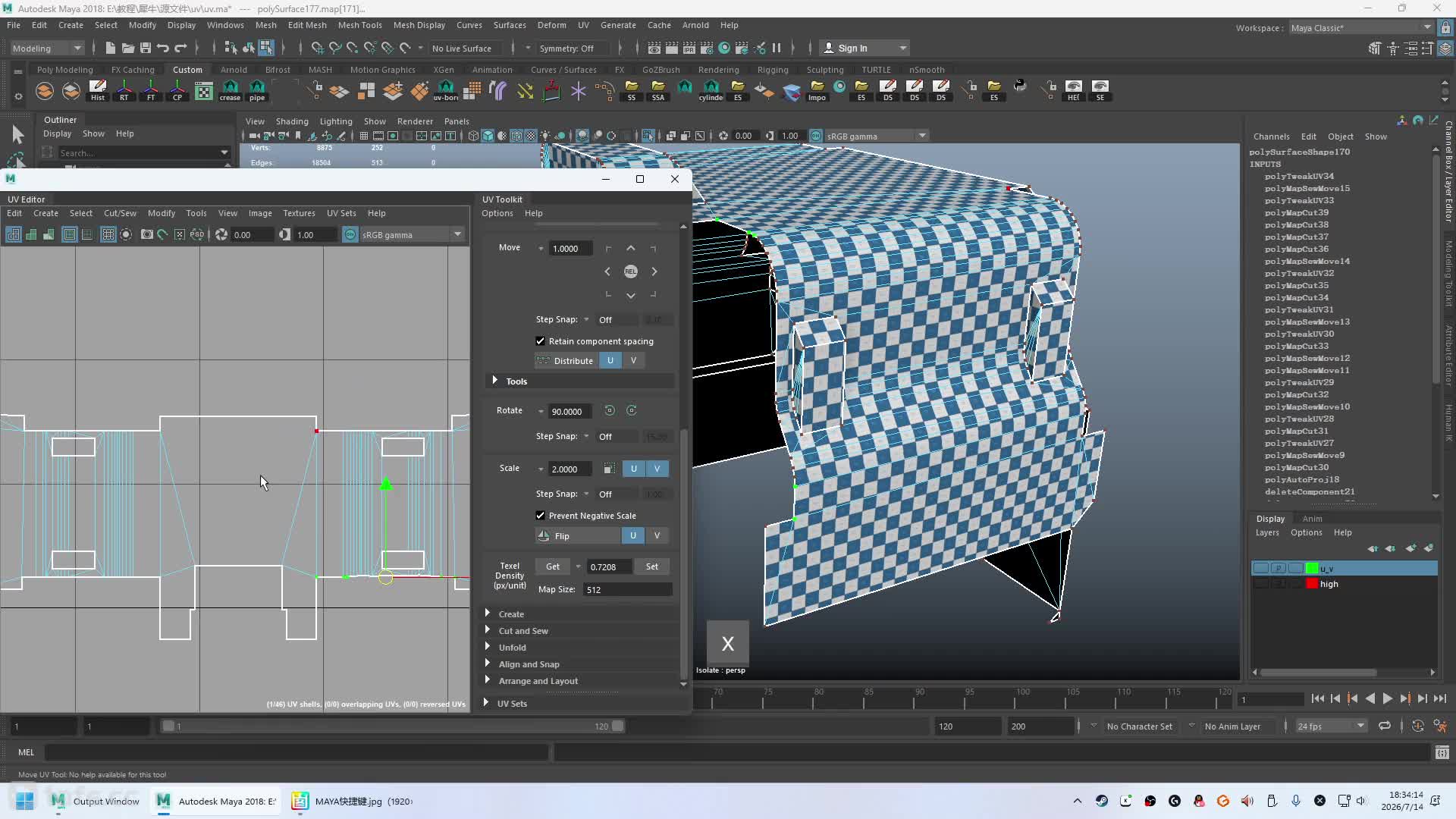
Task: Click the RT shelf icon
Action: tap(124, 91)
